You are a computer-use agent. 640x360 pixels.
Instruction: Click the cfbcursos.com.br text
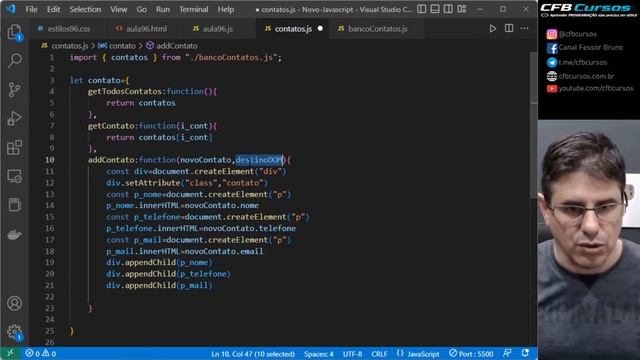click(586, 76)
